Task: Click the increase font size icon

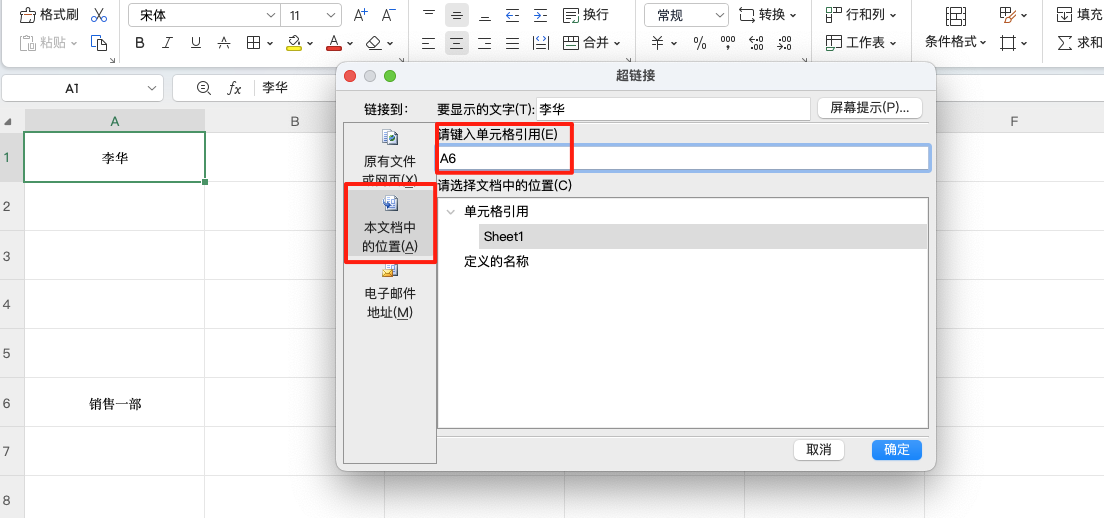Action: pyautogui.click(x=361, y=15)
